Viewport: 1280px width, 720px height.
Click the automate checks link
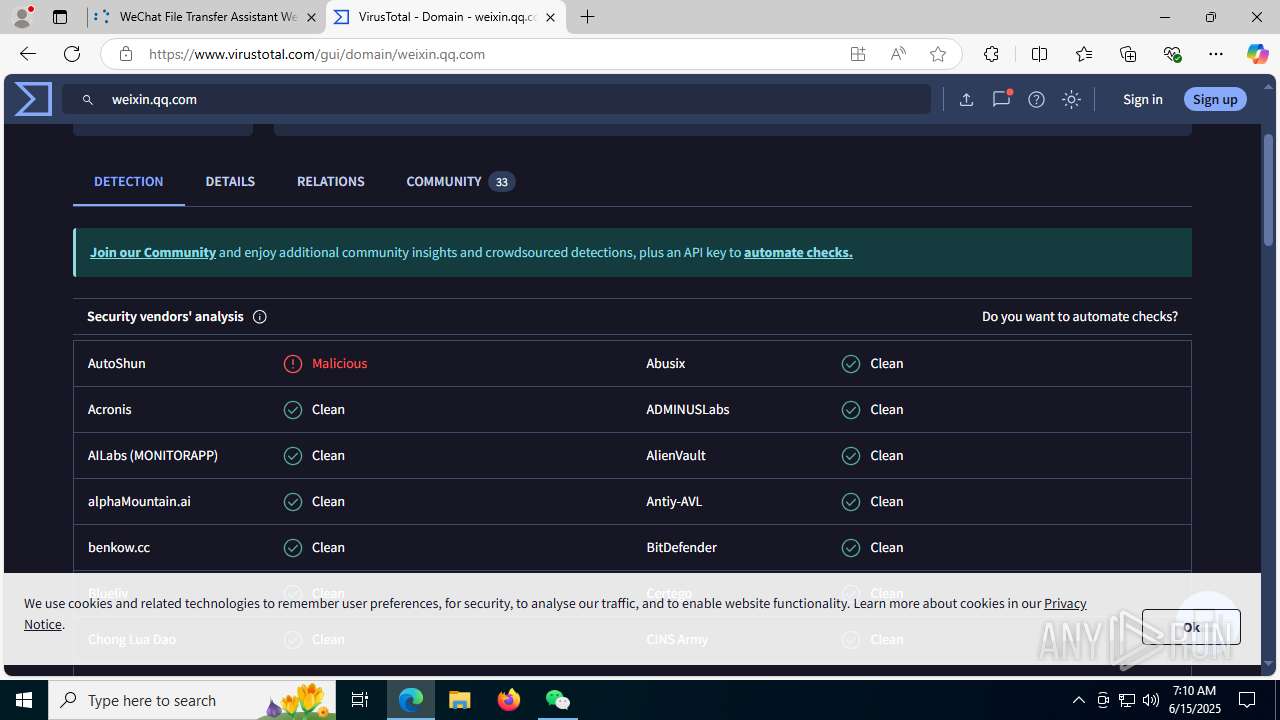(x=798, y=252)
